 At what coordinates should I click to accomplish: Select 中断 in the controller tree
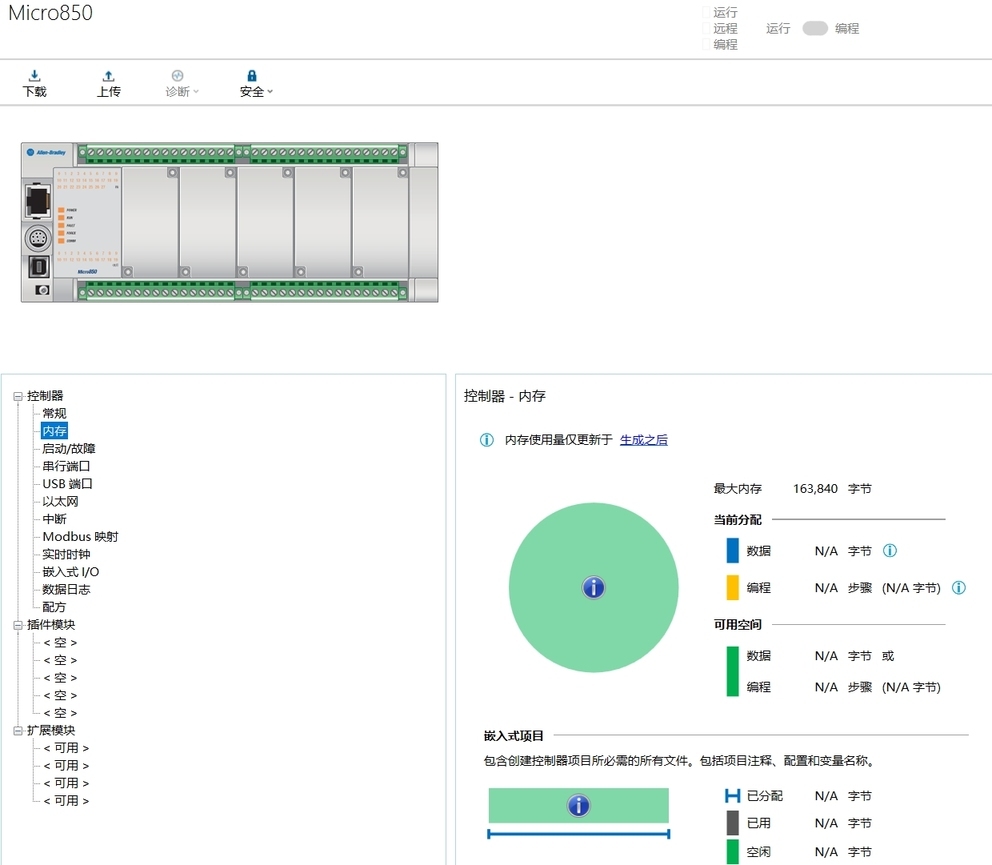coord(54,520)
